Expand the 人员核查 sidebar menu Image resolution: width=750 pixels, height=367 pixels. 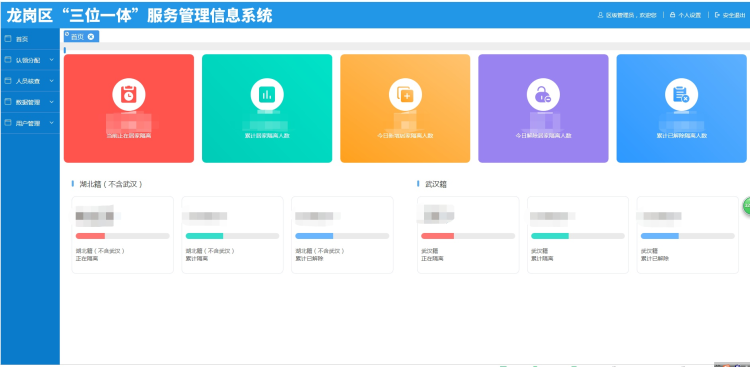point(30,81)
